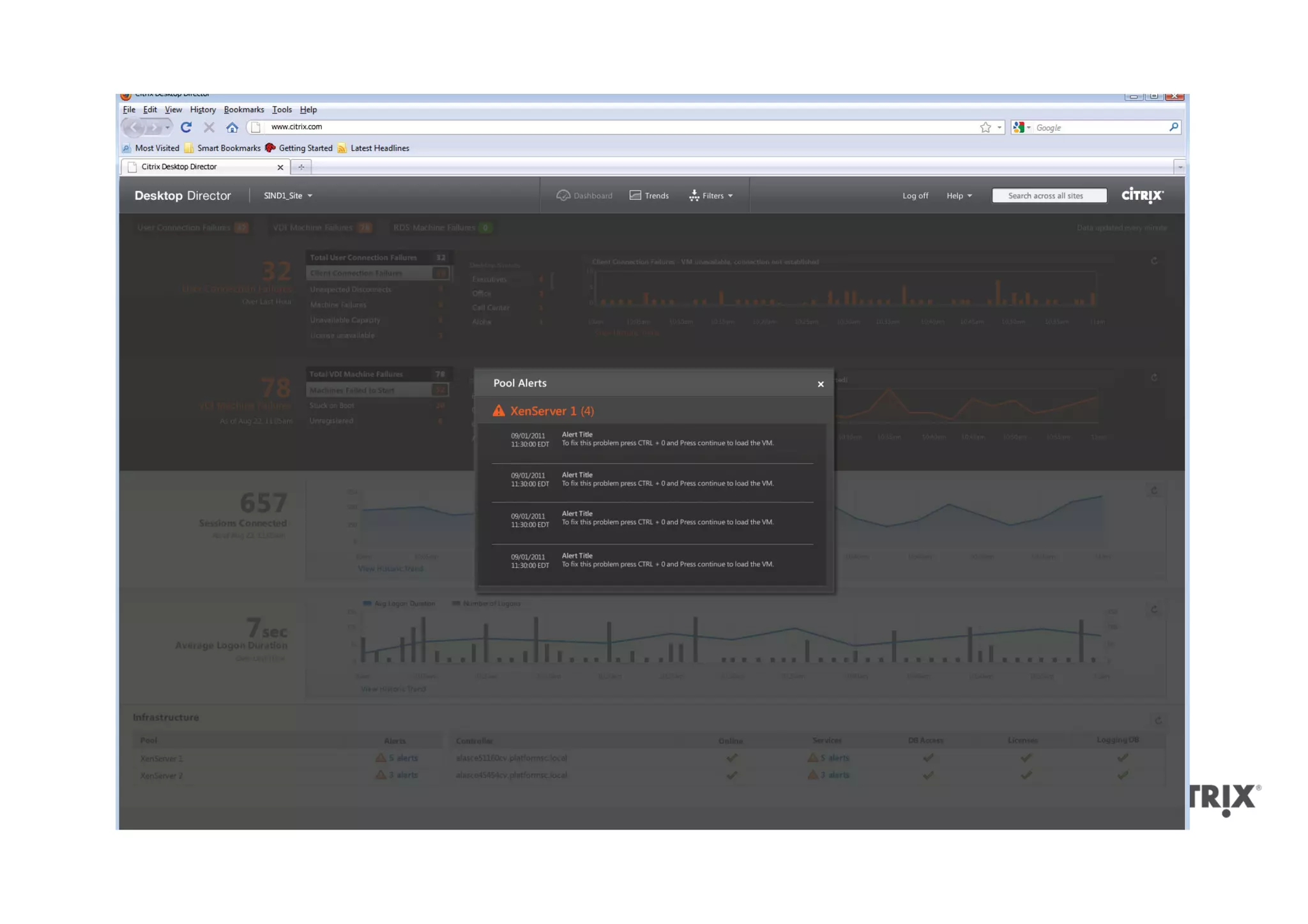Viewport: 1308px width, 924px height.
Task: Close the Pool Alerts dialog
Action: pyautogui.click(x=821, y=384)
